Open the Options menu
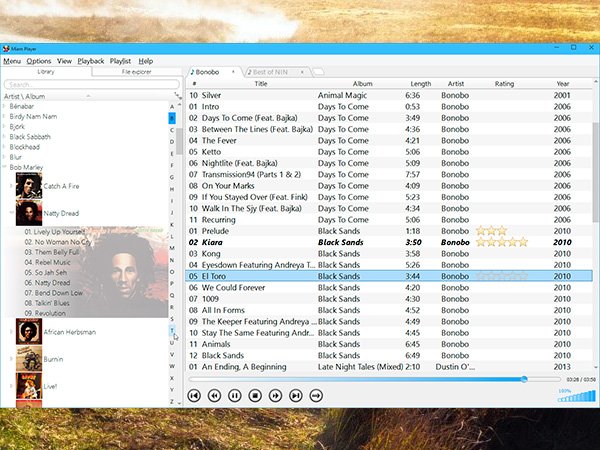600x450 pixels. point(39,61)
